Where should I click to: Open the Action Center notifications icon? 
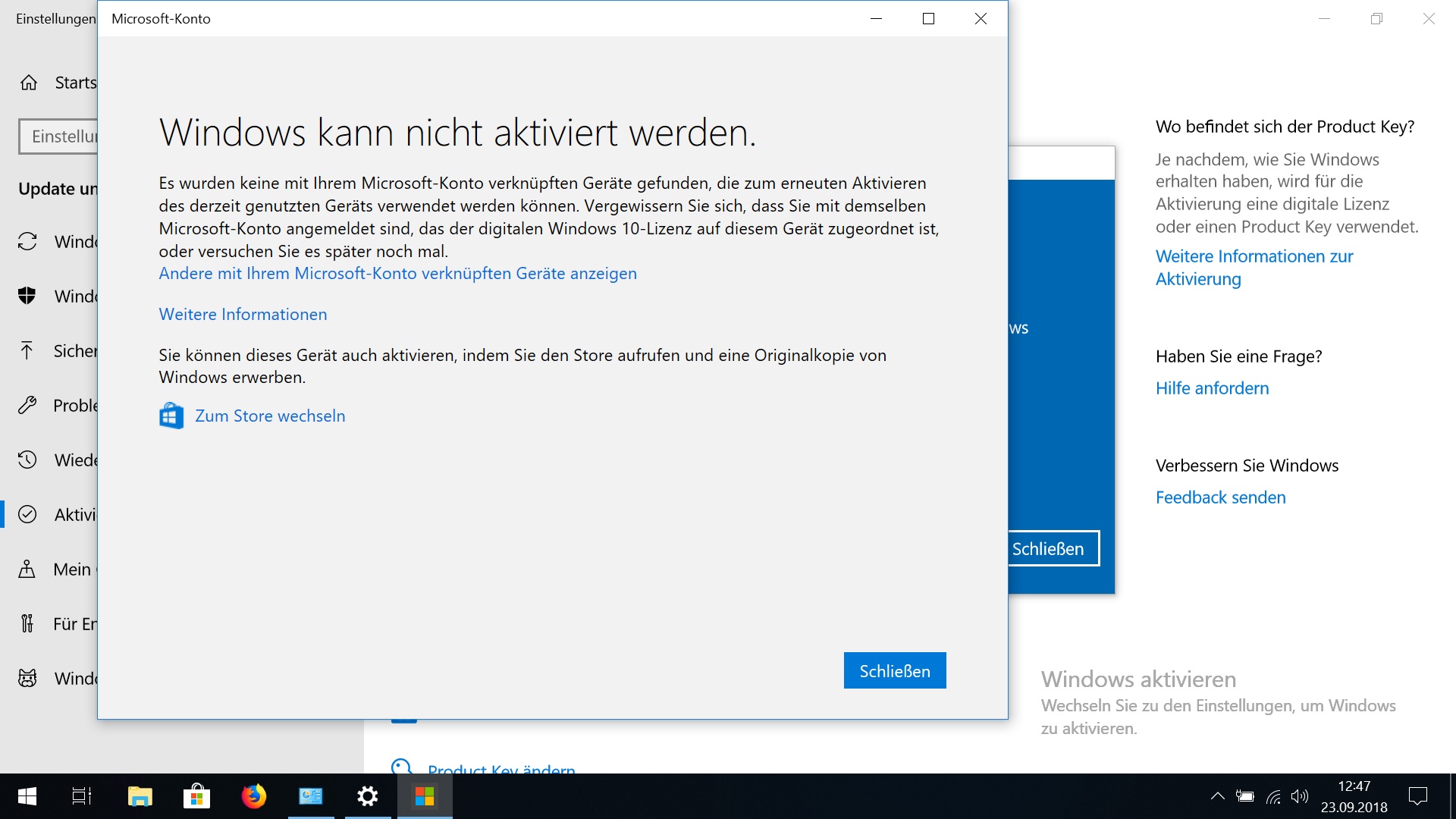coord(1417,796)
